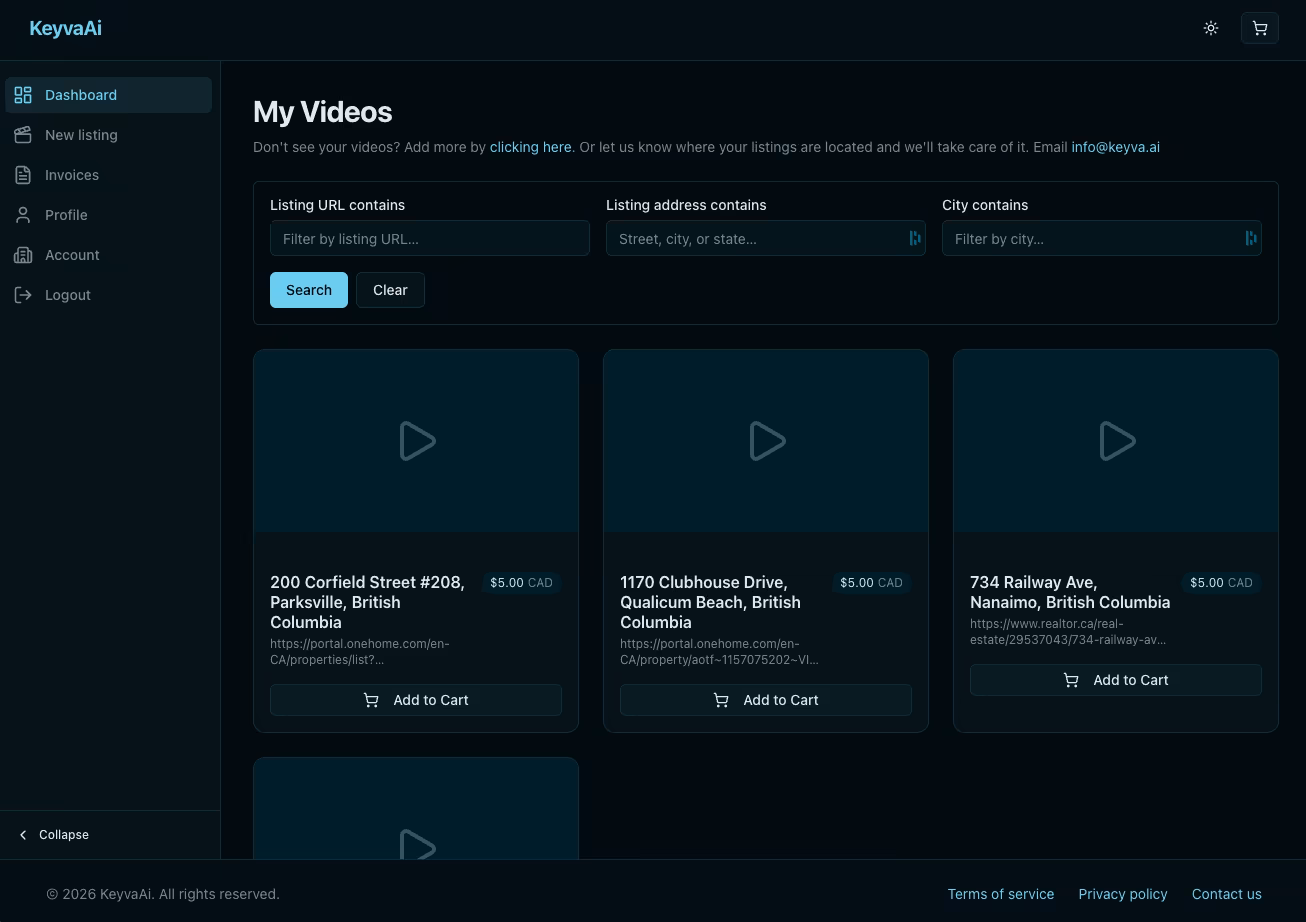Image resolution: width=1306 pixels, height=922 pixels.
Task: Open the Privacy policy footer link
Action: (x=1122, y=894)
